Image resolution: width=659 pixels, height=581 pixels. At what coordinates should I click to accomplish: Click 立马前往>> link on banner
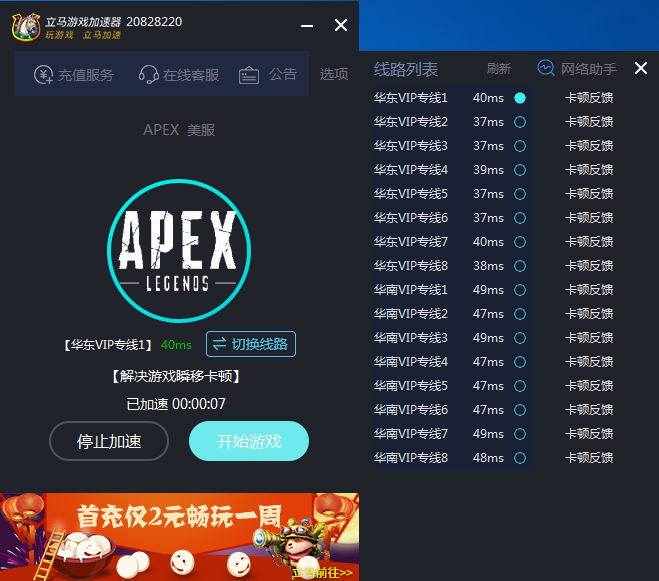322,572
